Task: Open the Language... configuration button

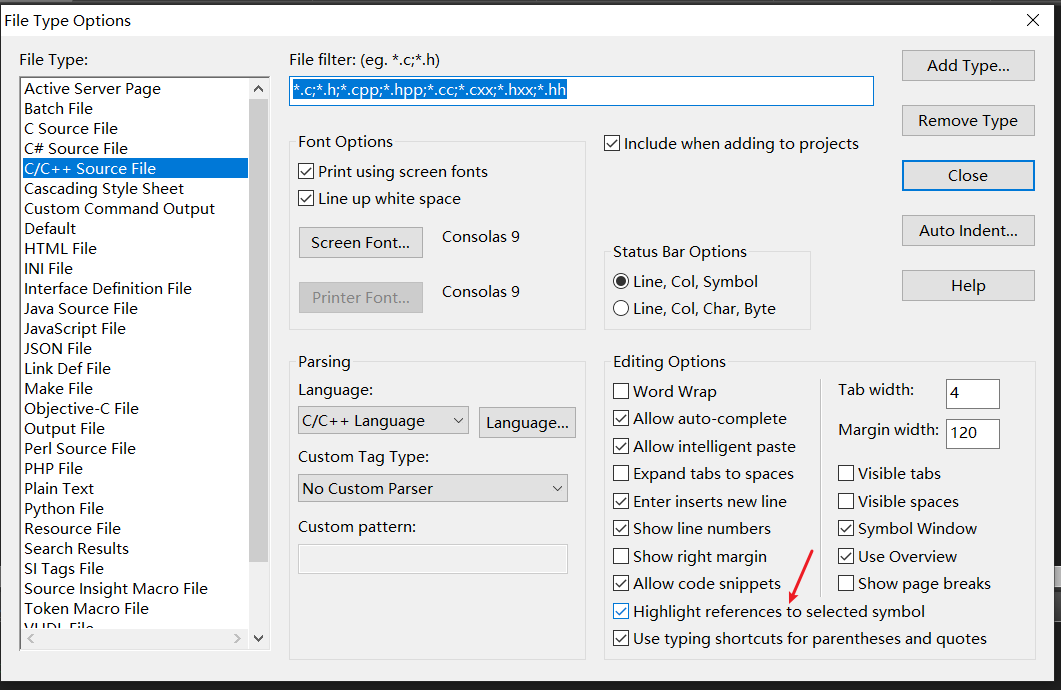Action: click(527, 422)
